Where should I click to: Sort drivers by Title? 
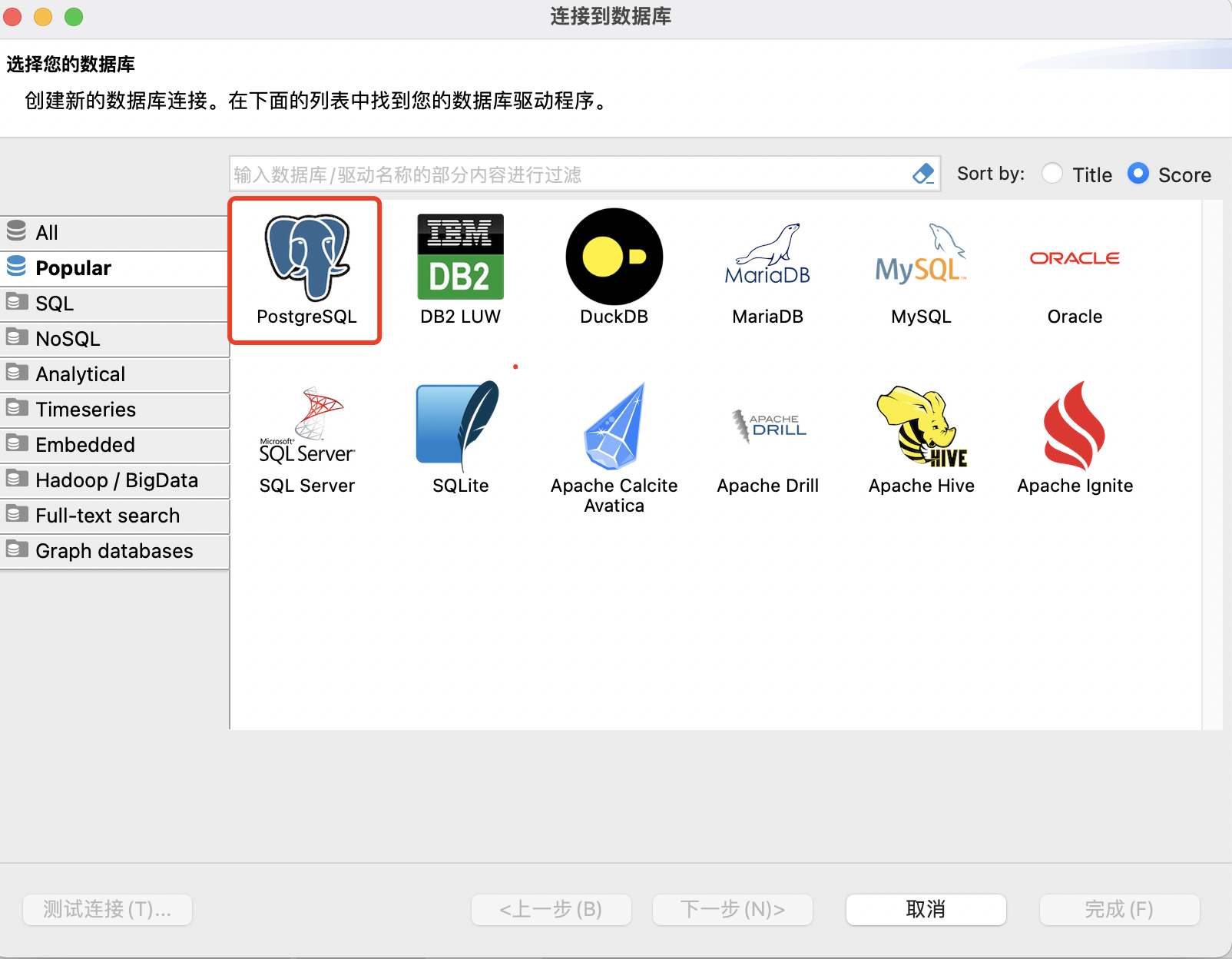tap(1052, 174)
